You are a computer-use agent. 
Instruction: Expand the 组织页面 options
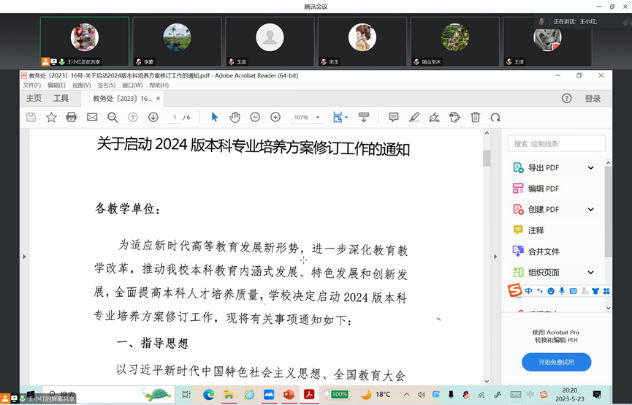click(x=590, y=272)
